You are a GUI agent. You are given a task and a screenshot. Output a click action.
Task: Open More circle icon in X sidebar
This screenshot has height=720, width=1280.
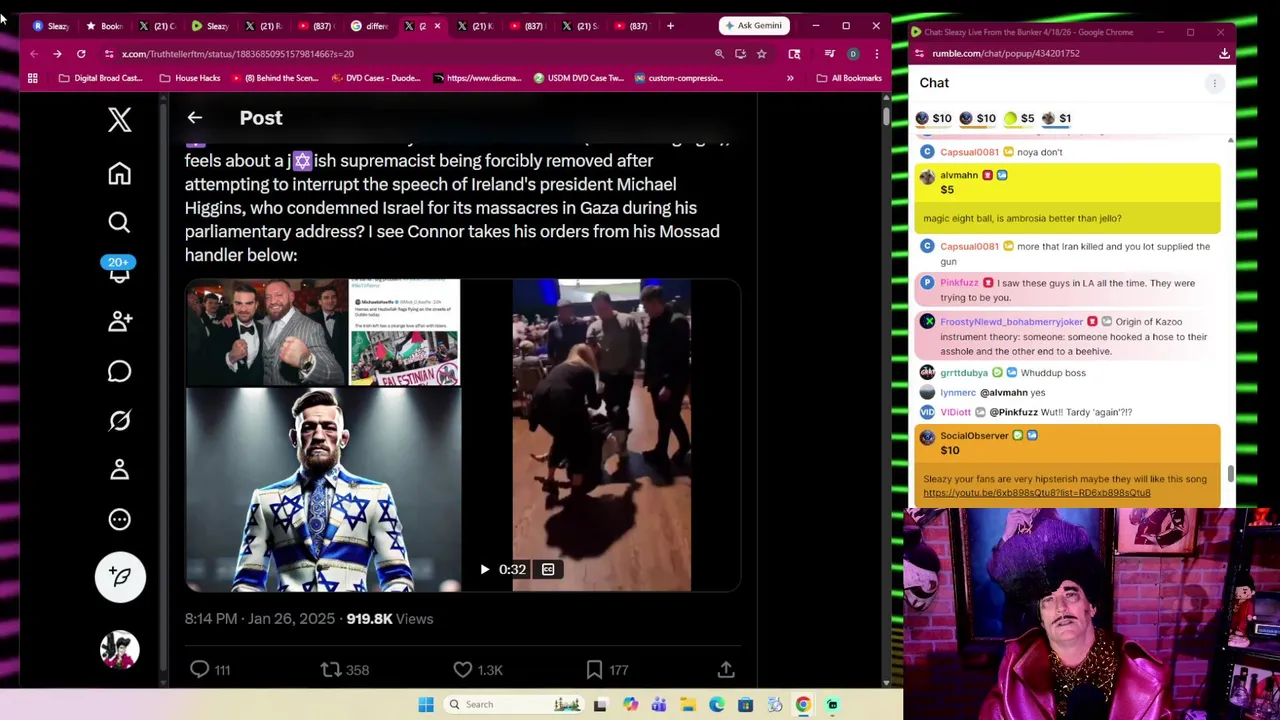pyautogui.click(x=119, y=519)
